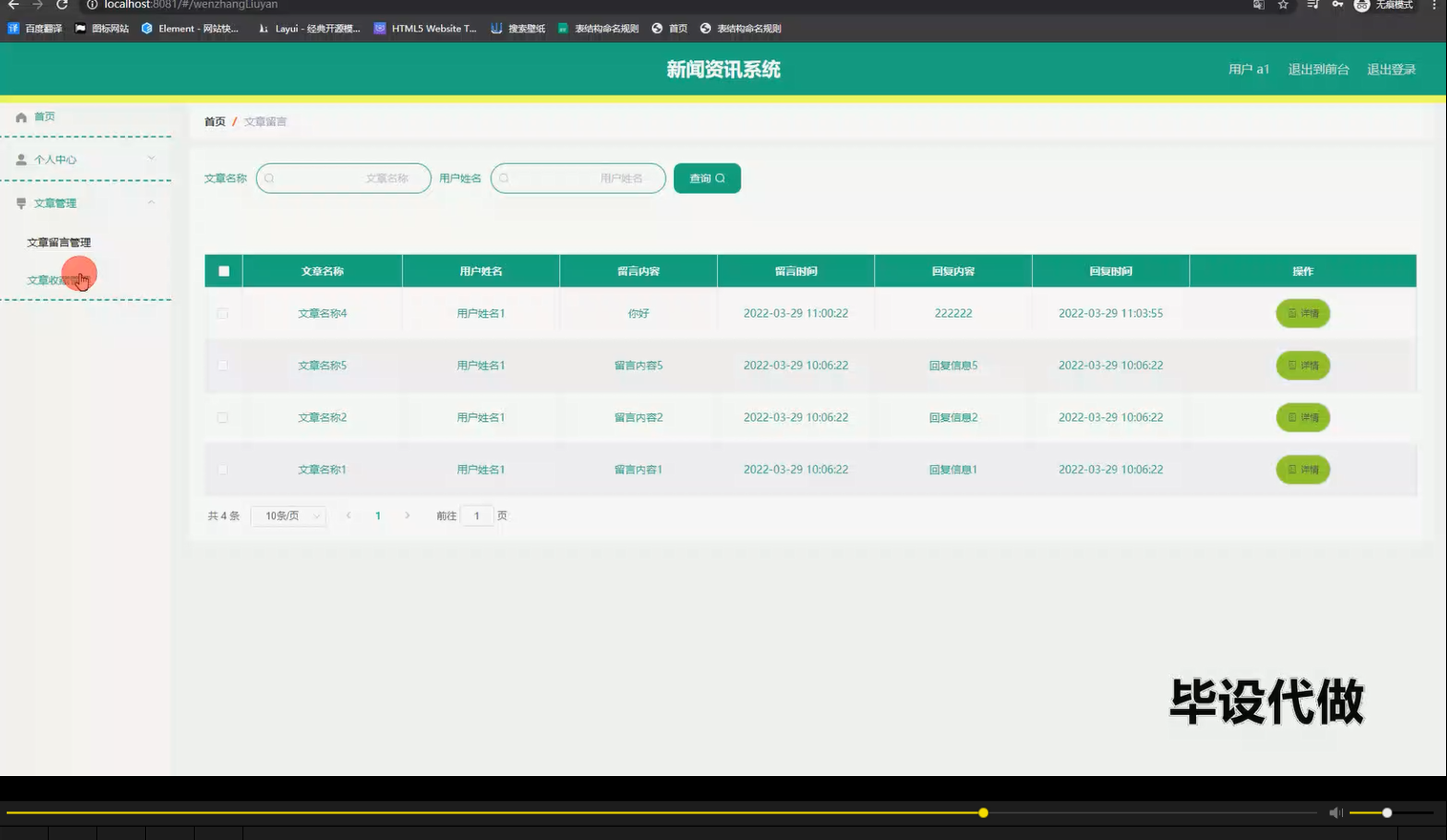The width and height of the screenshot is (1447, 840).
Task: Click 退出到前台 in the header
Action: pos(1318,70)
